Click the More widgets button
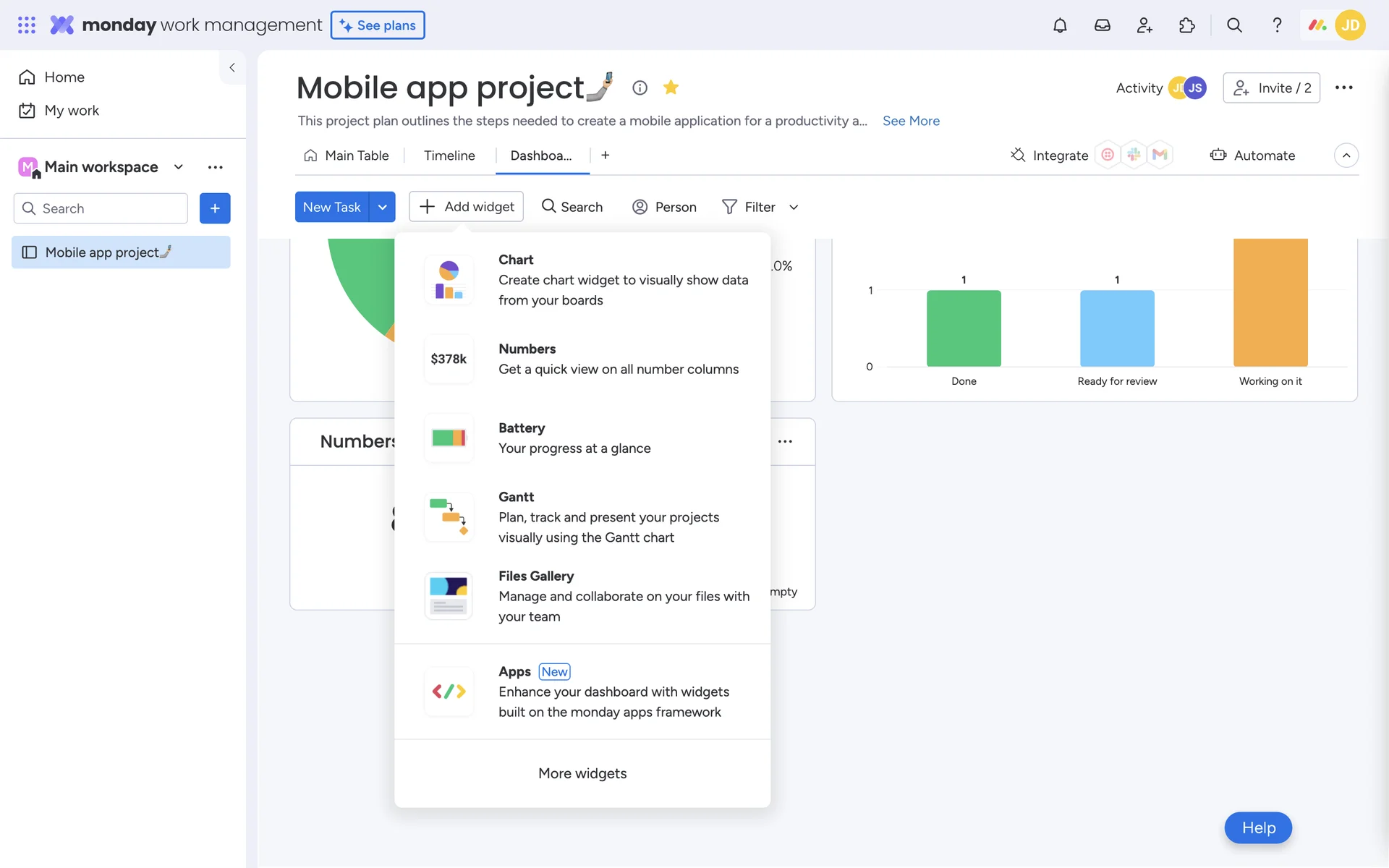 (582, 773)
